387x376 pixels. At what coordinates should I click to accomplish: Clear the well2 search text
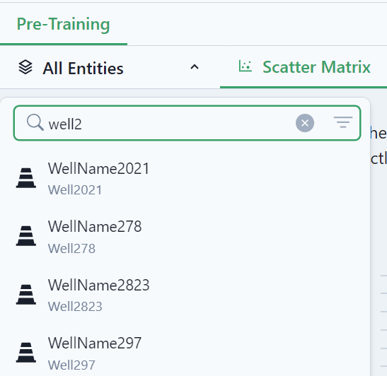tap(305, 123)
